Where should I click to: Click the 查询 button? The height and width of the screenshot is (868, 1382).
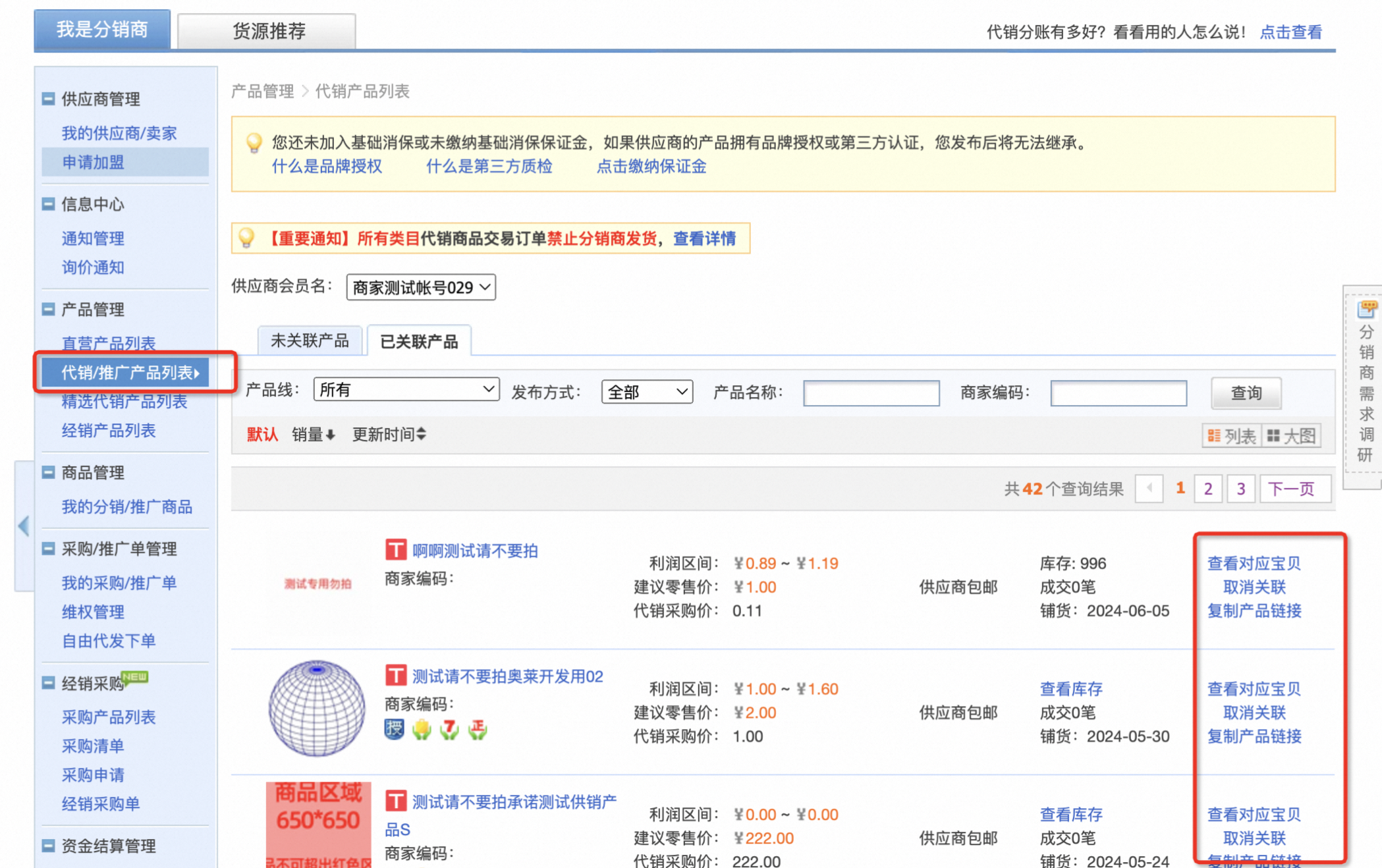[1246, 393]
